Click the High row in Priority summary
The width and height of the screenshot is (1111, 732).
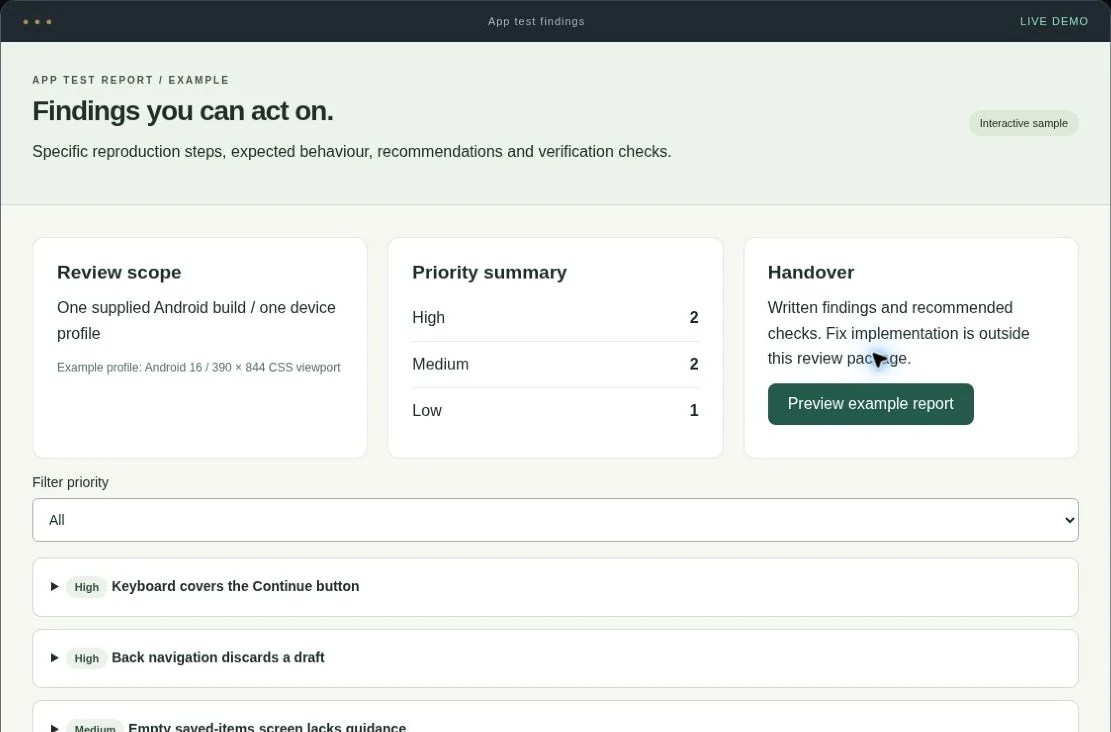coord(556,317)
